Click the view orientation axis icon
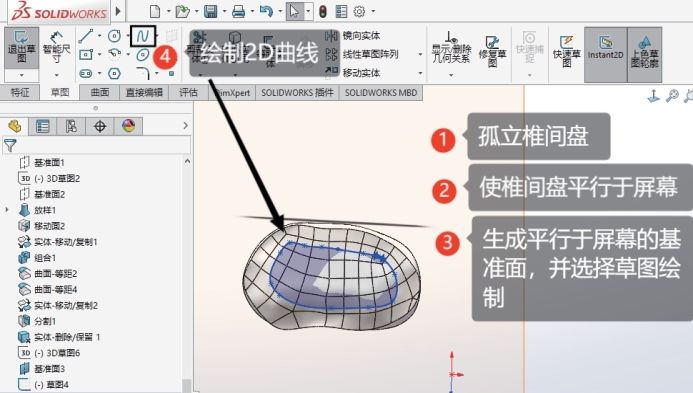 [654, 95]
